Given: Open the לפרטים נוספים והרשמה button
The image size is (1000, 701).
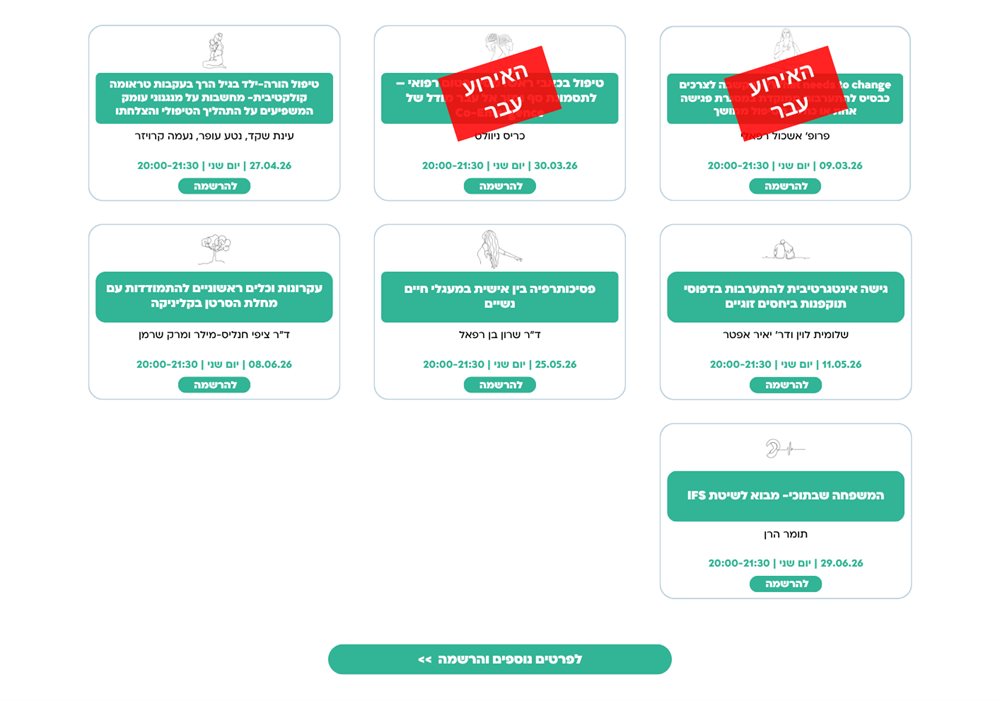Looking at the screenshot, I should tap(499, 659).
